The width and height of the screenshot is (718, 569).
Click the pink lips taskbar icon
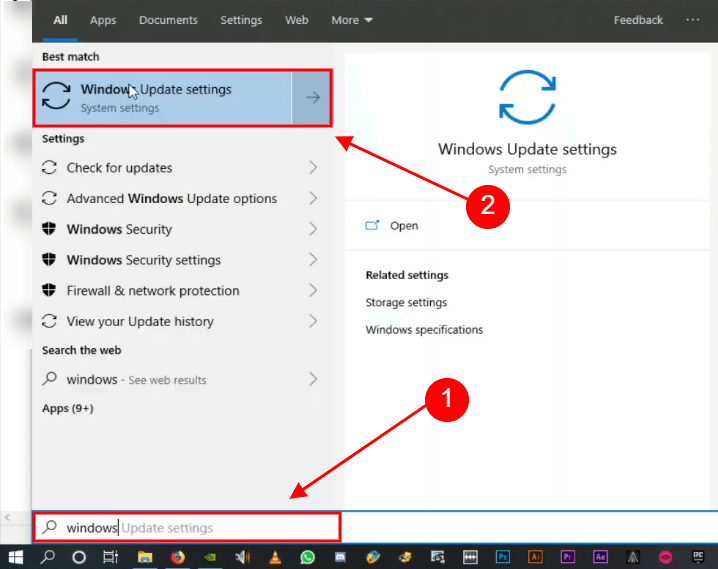point(665,557)
